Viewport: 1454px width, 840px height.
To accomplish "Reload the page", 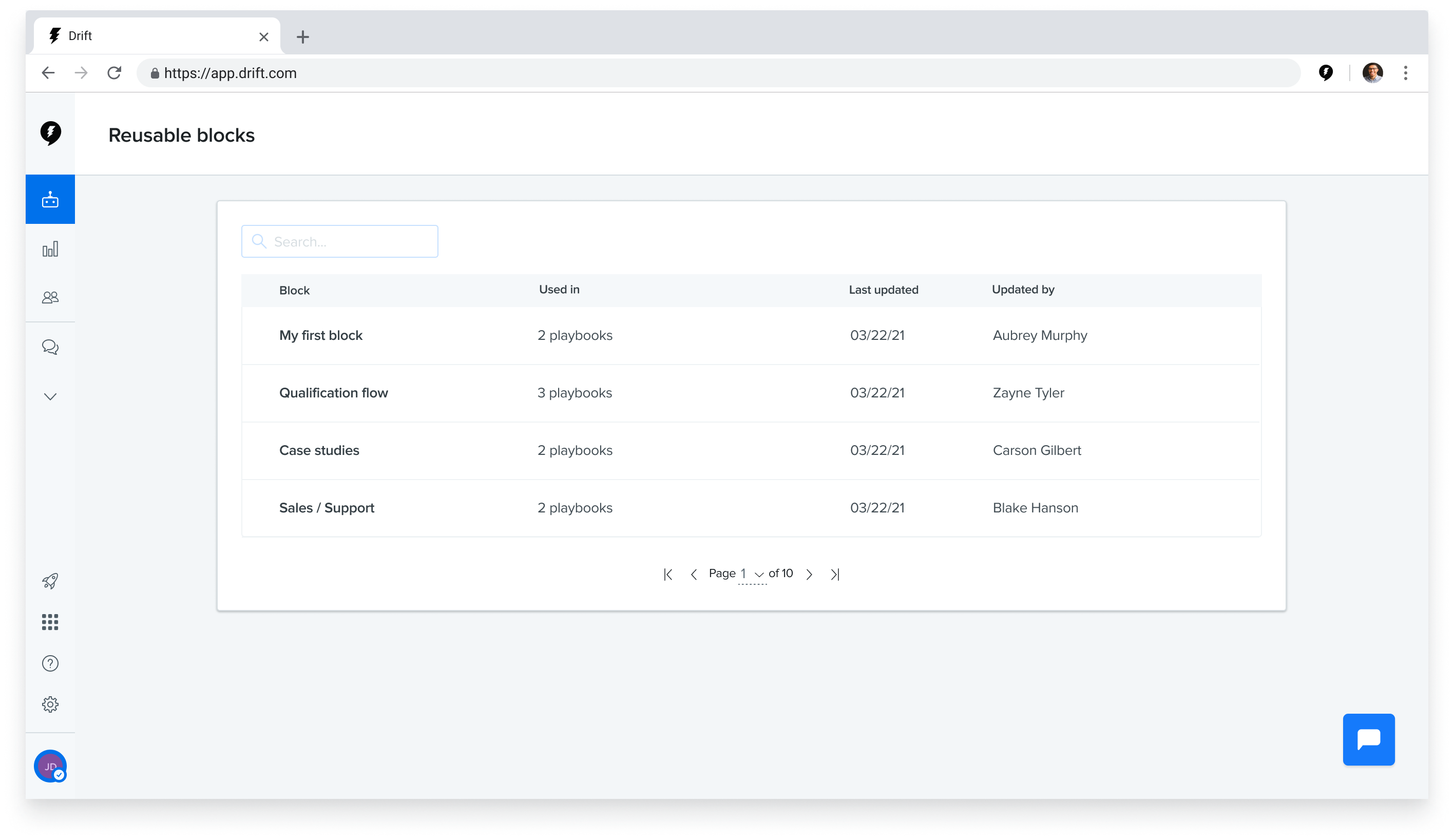I will 114,73.
